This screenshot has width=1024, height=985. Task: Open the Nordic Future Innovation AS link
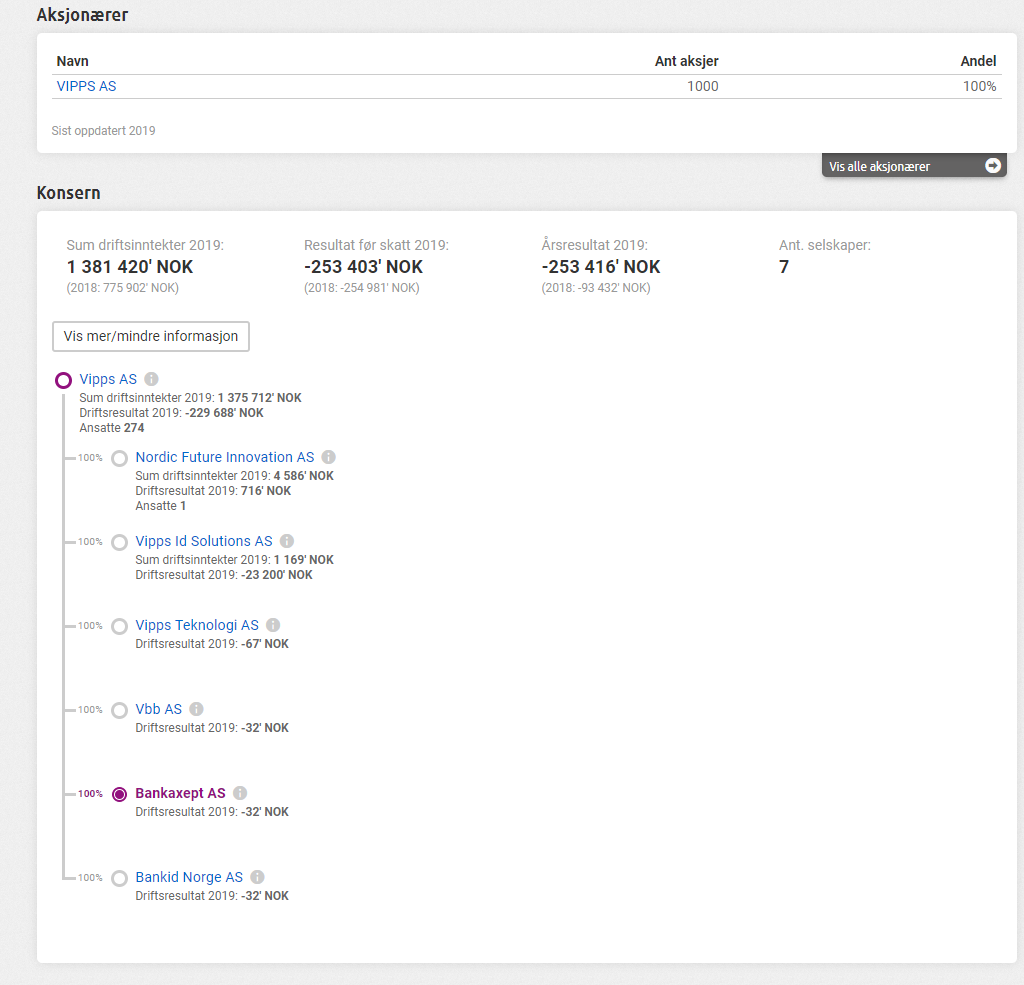[225, 457]
